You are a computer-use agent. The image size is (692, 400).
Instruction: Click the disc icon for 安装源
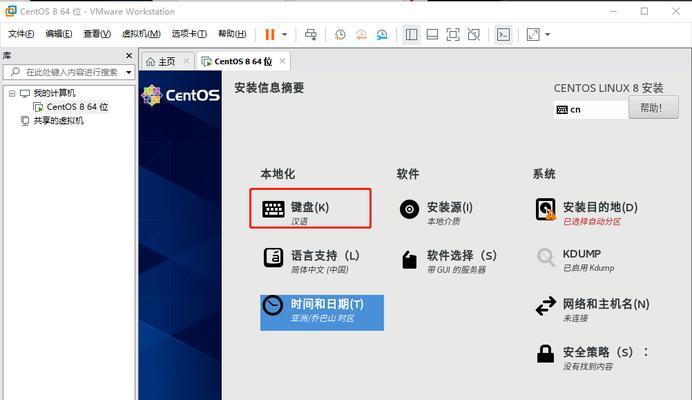409,209
